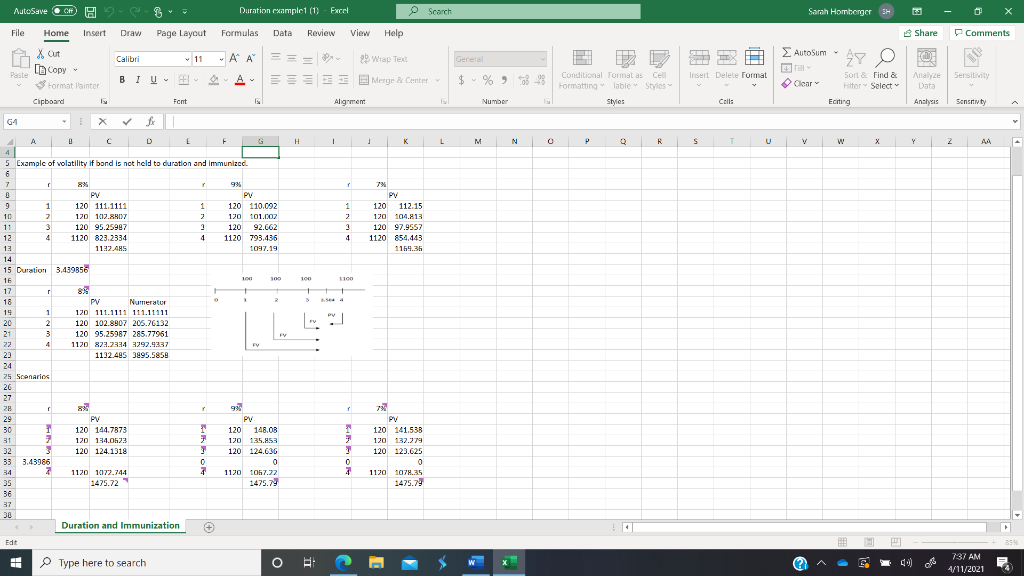Click the Share button

(x=920, y=33)
